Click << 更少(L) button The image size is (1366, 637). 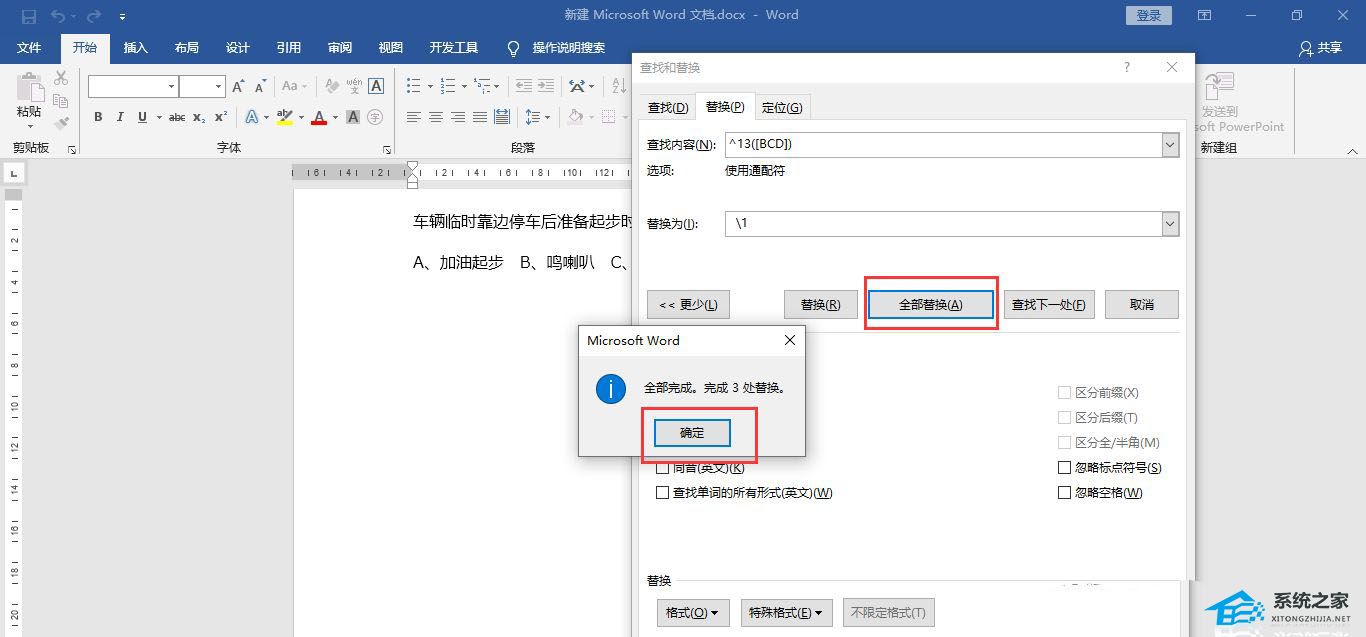pos(688,305)
